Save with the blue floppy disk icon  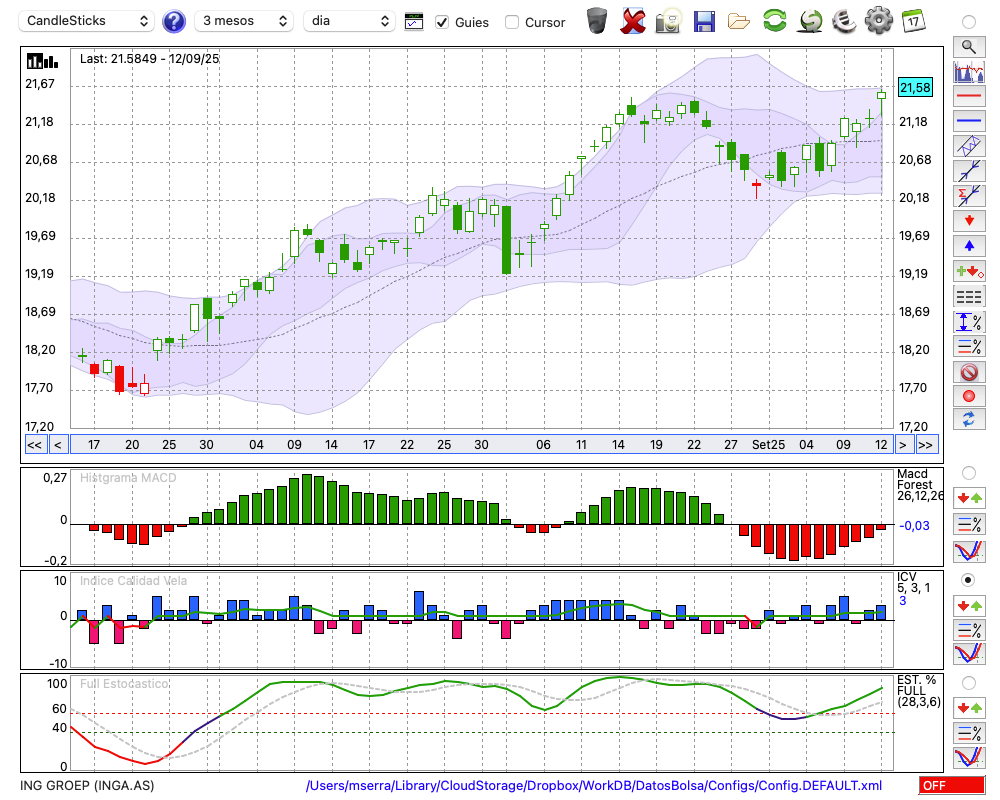pos(704,22)
